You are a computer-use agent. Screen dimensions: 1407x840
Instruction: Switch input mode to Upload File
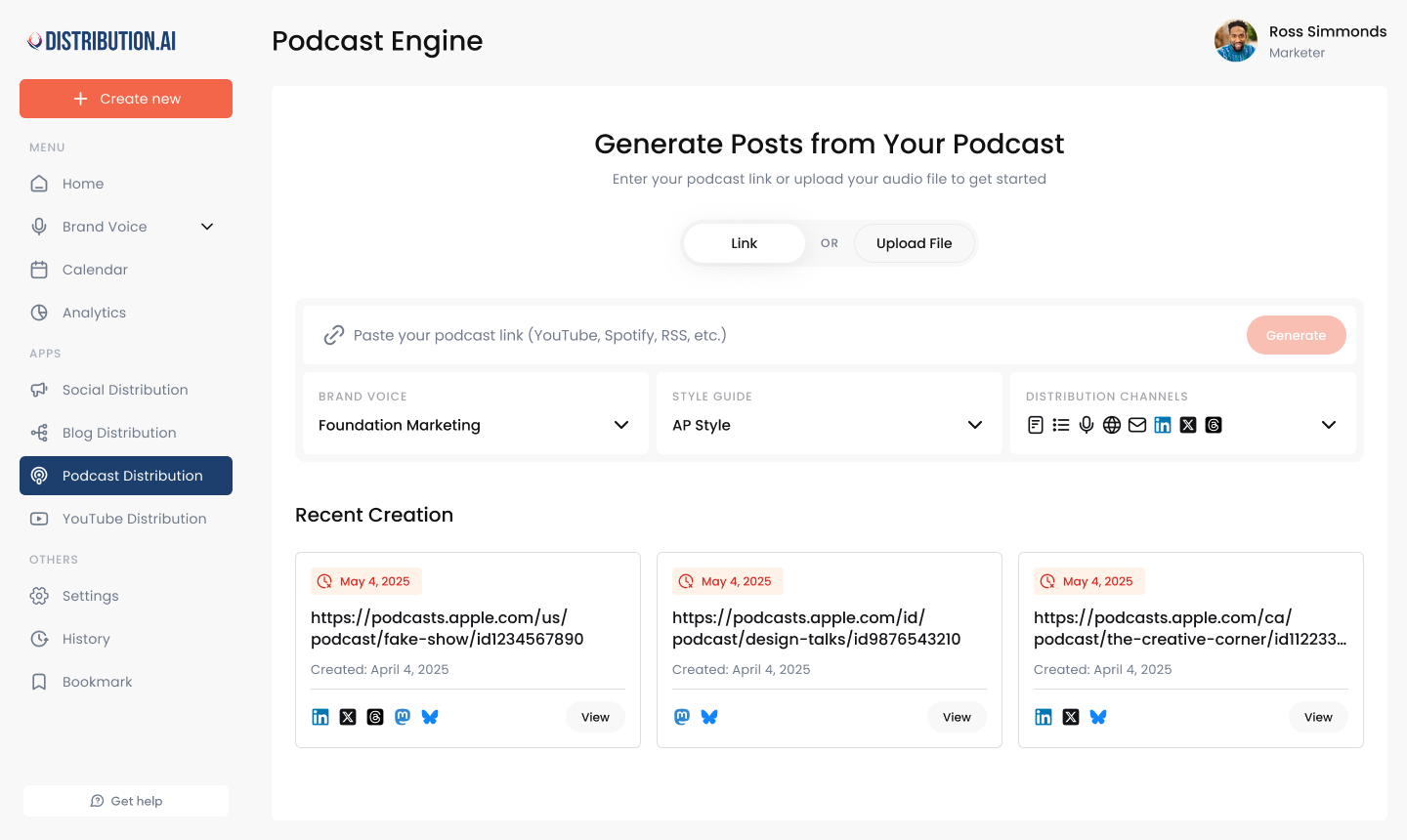[x=914, y=243]
